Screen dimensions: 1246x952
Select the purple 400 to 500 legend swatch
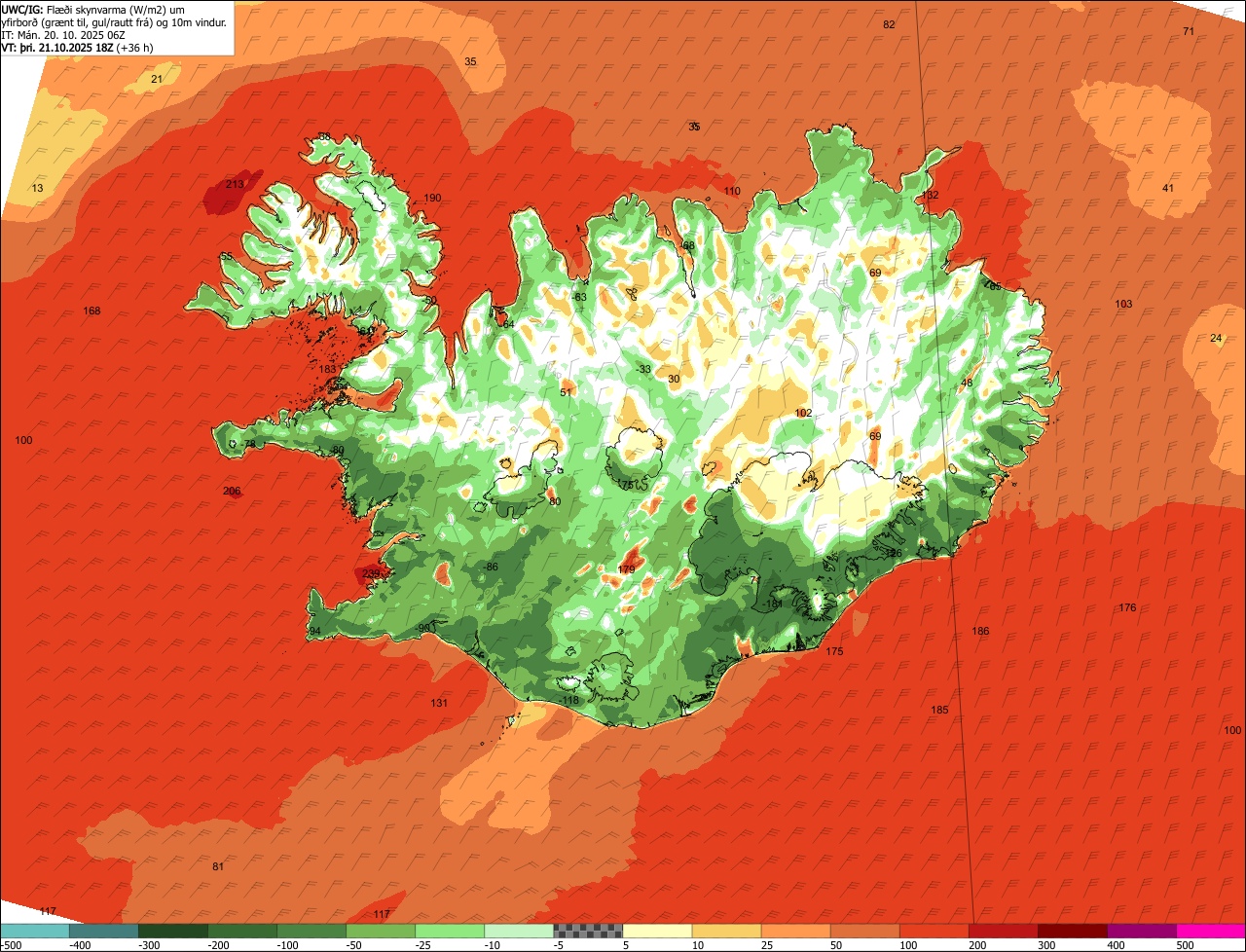click(x=1140, y=931)
